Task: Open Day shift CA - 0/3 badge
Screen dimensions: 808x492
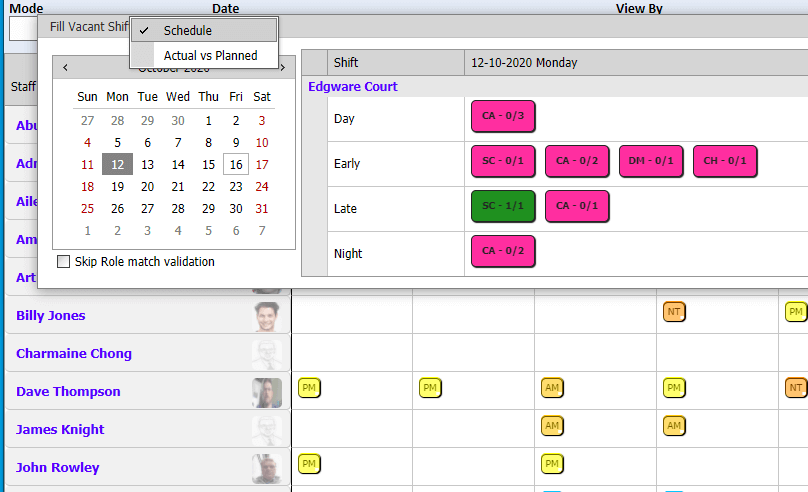Action: coord(503,116)
